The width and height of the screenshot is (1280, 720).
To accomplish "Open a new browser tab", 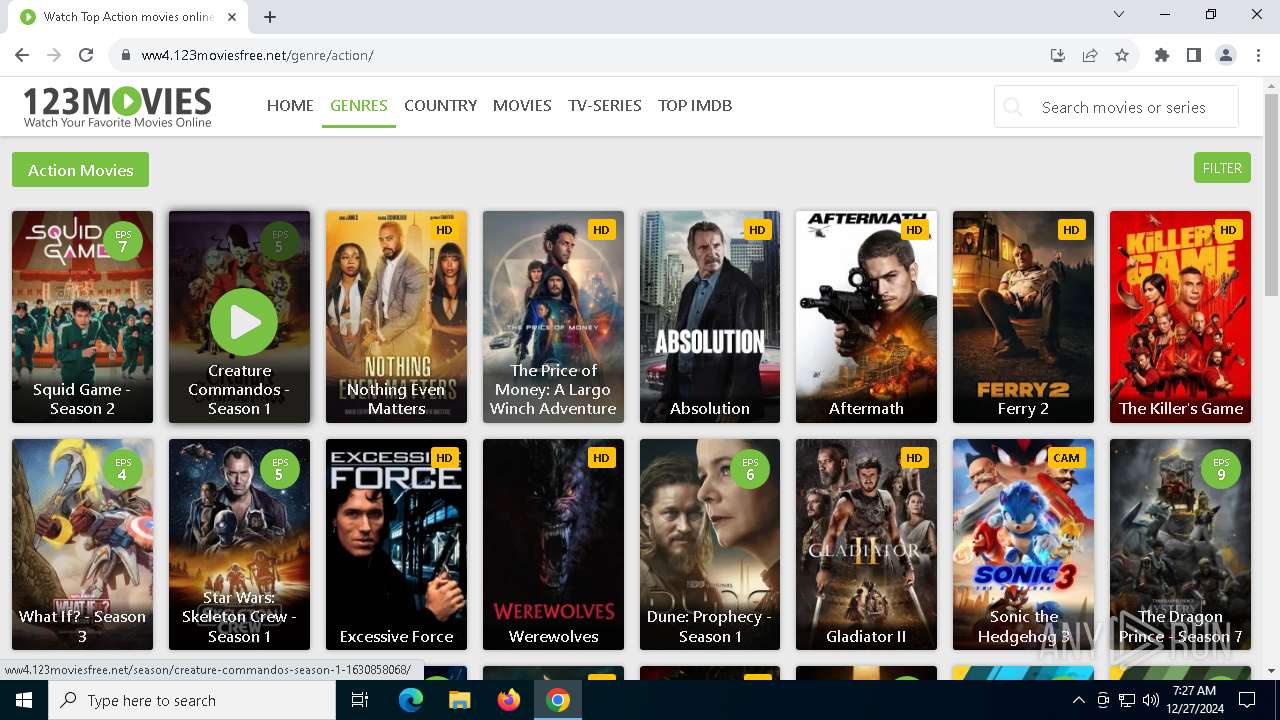I will click(270, 16).
